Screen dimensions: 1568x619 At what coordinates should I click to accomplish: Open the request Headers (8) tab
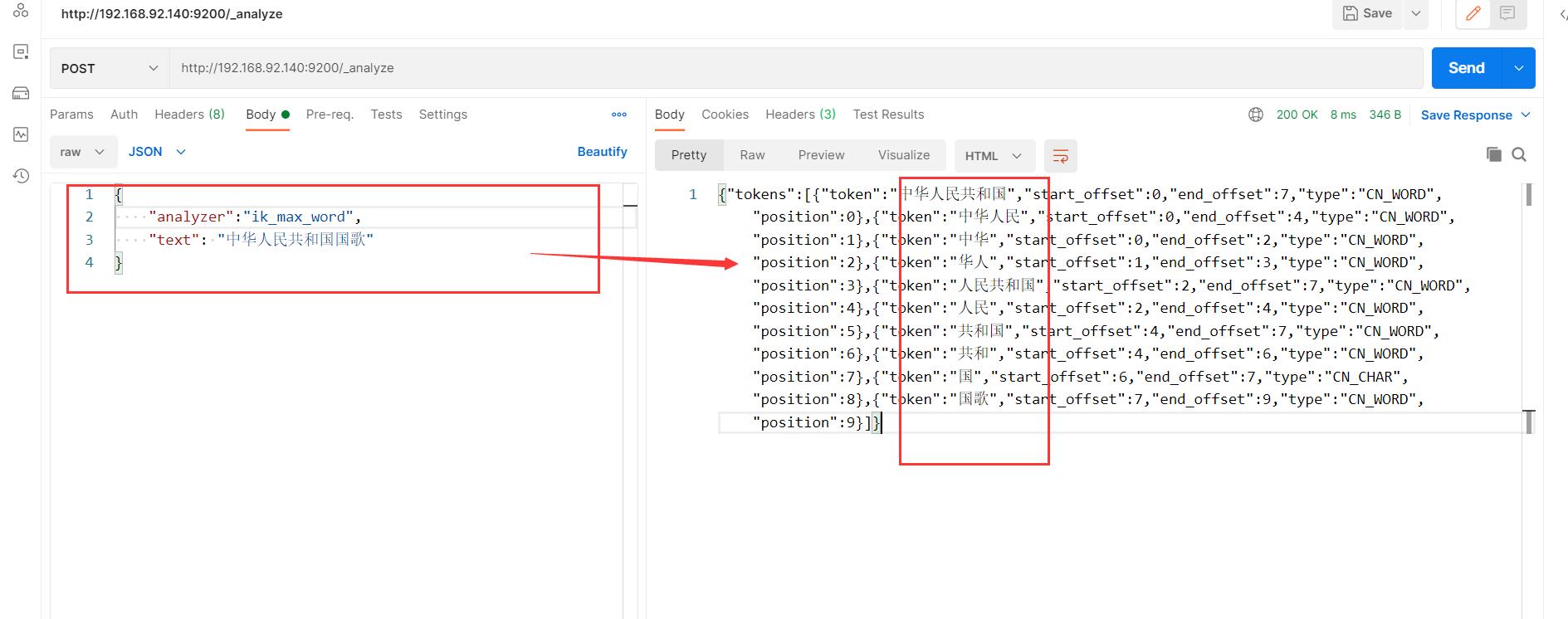pyautogui.click(x=189, y=115)
